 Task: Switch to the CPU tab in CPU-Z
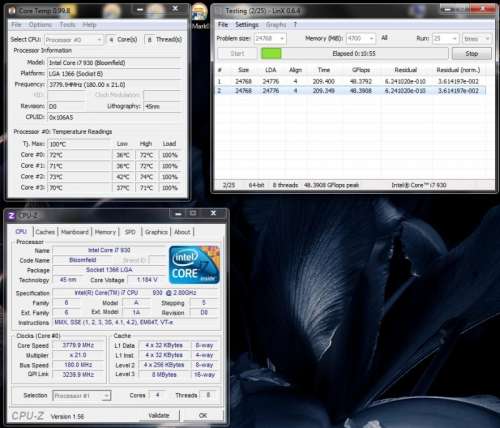click(21, 232)
